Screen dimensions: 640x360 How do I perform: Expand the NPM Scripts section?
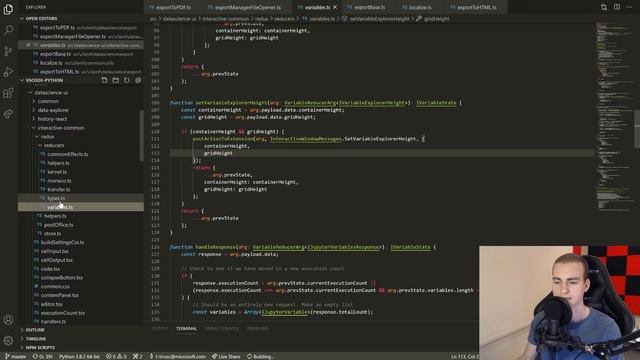pos(40,348)
